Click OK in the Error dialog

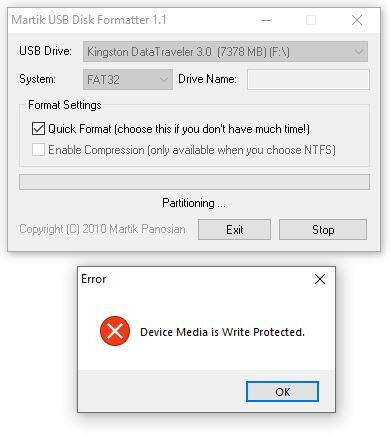282,392
